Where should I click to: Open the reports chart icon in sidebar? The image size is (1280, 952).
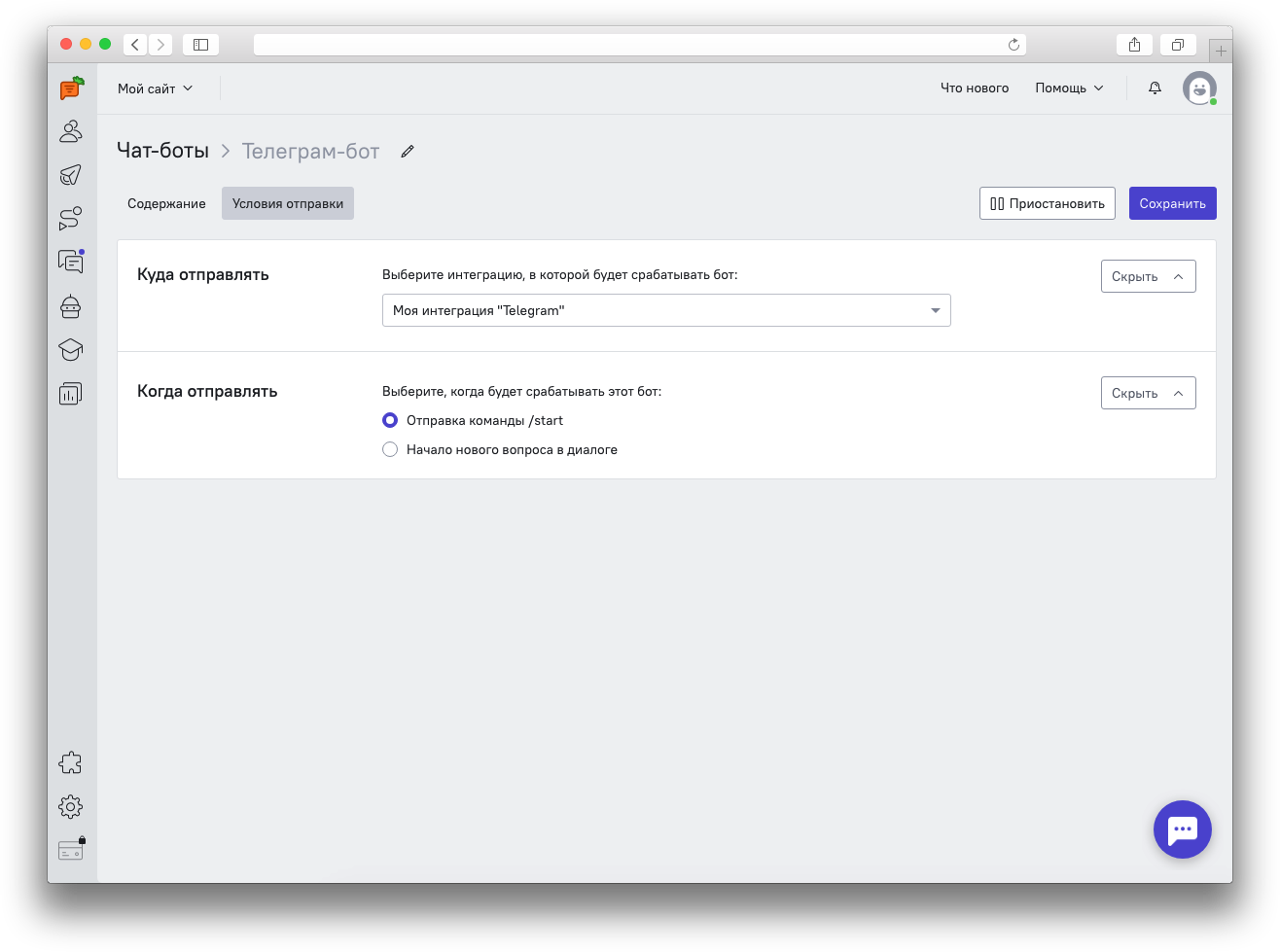coord(71,394)
